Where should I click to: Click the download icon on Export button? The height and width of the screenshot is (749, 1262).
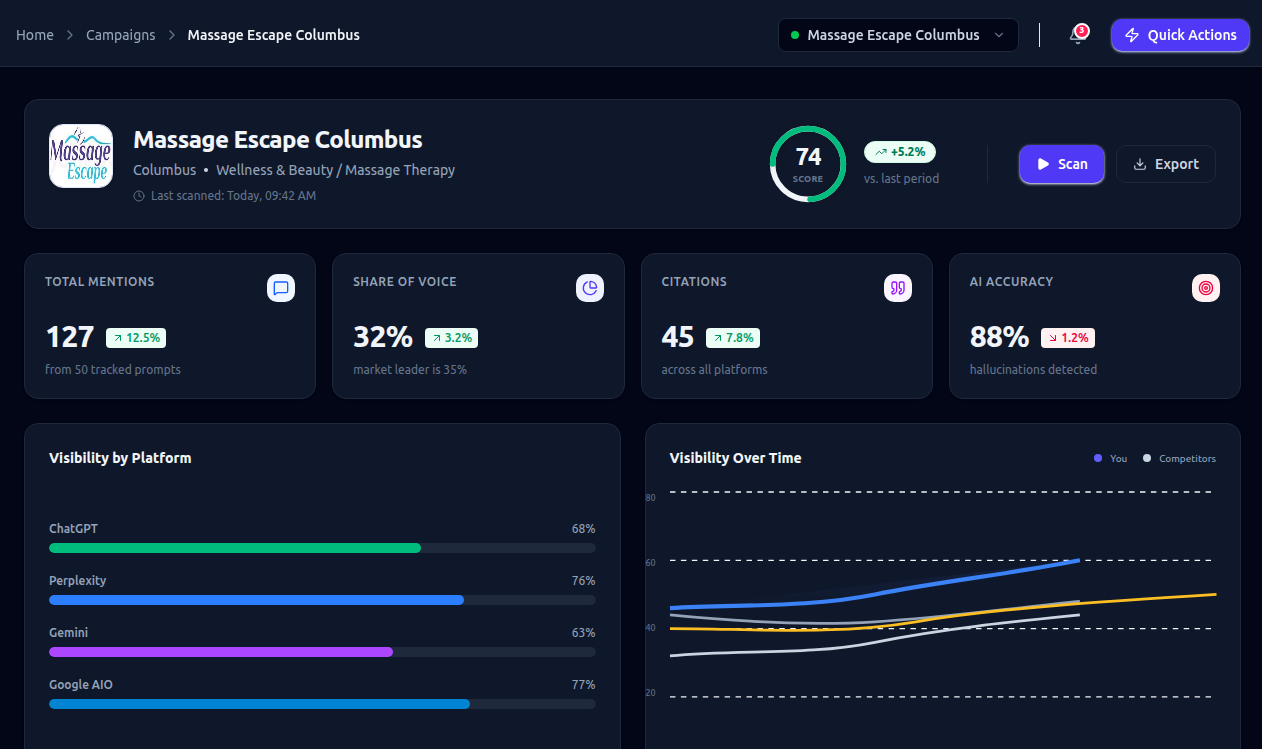[1140, 164]
